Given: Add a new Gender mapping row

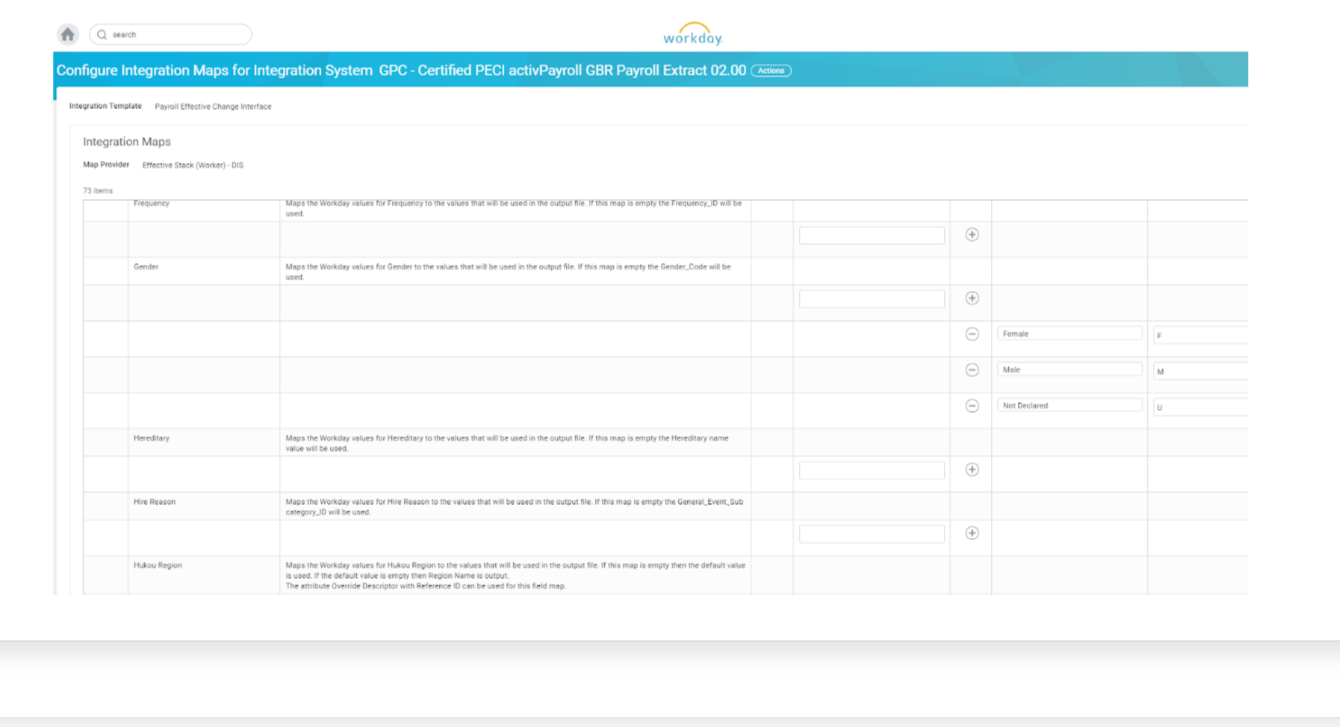Looking at the screenshot, I should (970, 297).
